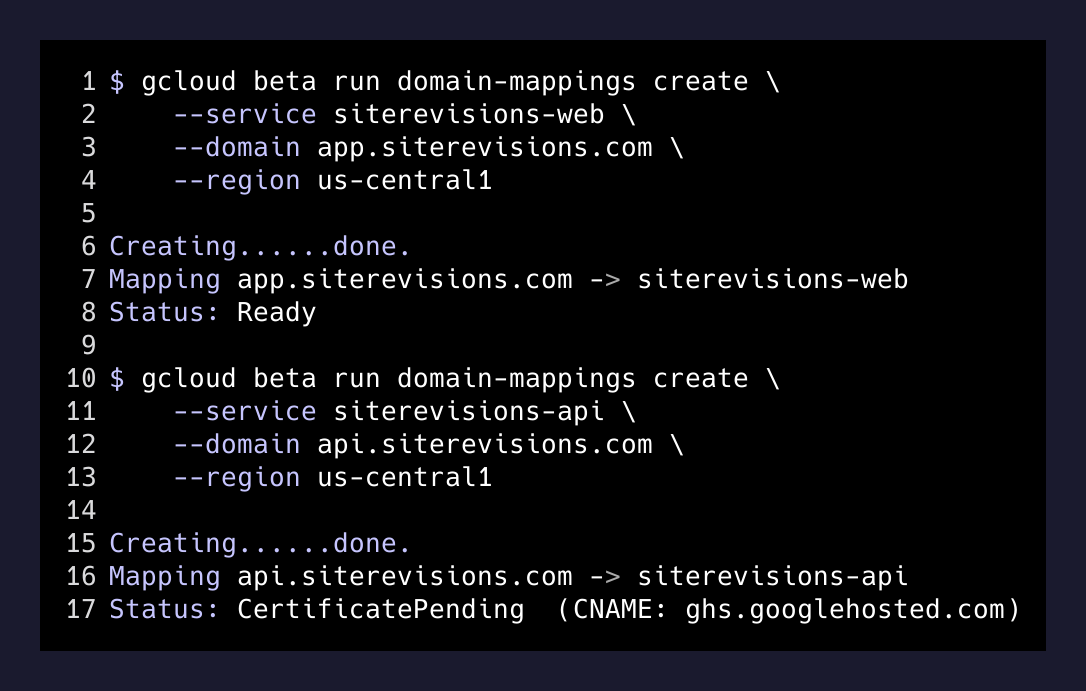Viewport: 1086px width, 691px height.
Task: Click '--service siterevisions-api' argument text
Action: pos(389,411)
